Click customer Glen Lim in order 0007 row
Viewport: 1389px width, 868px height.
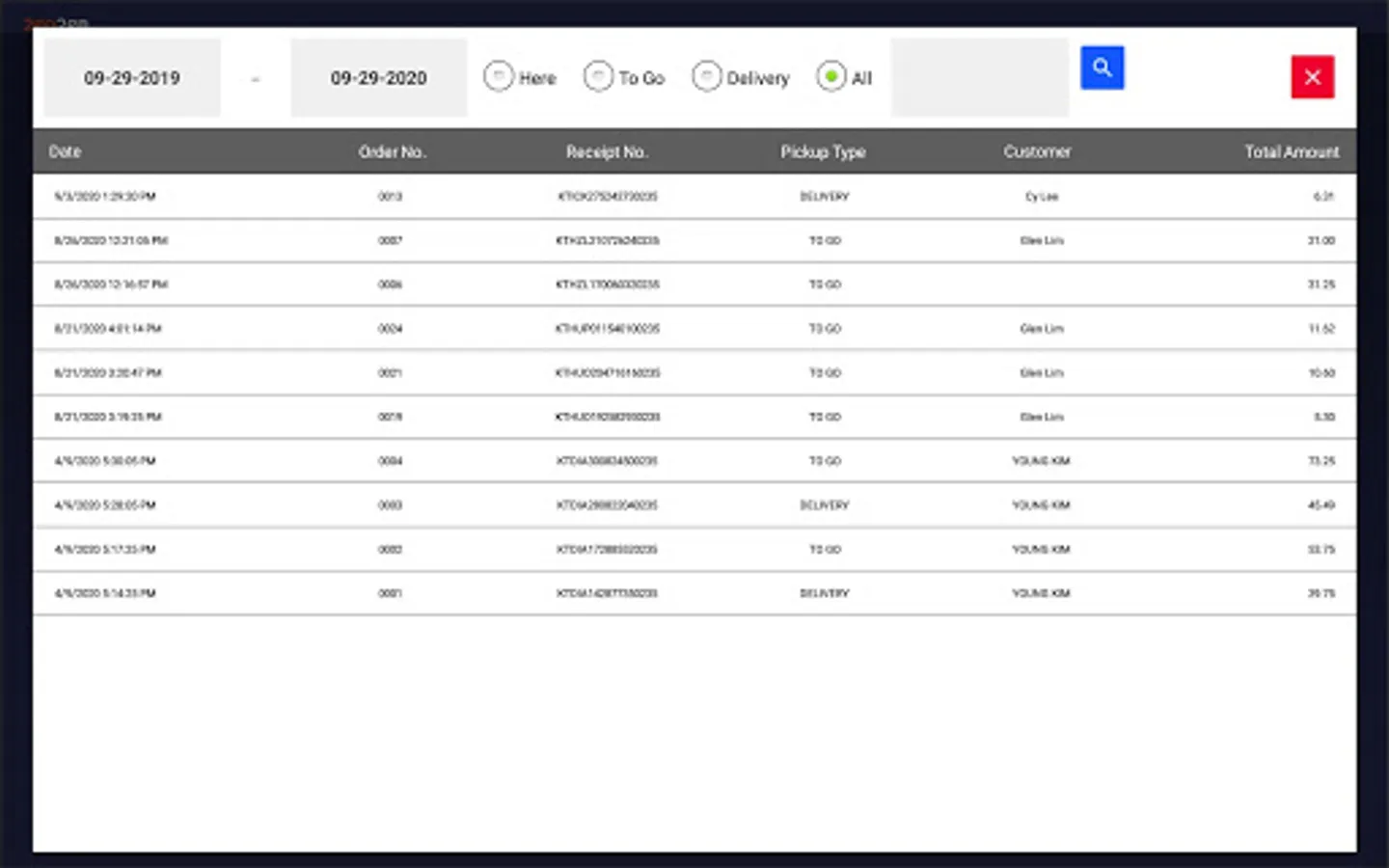(x=1042, y=241)
